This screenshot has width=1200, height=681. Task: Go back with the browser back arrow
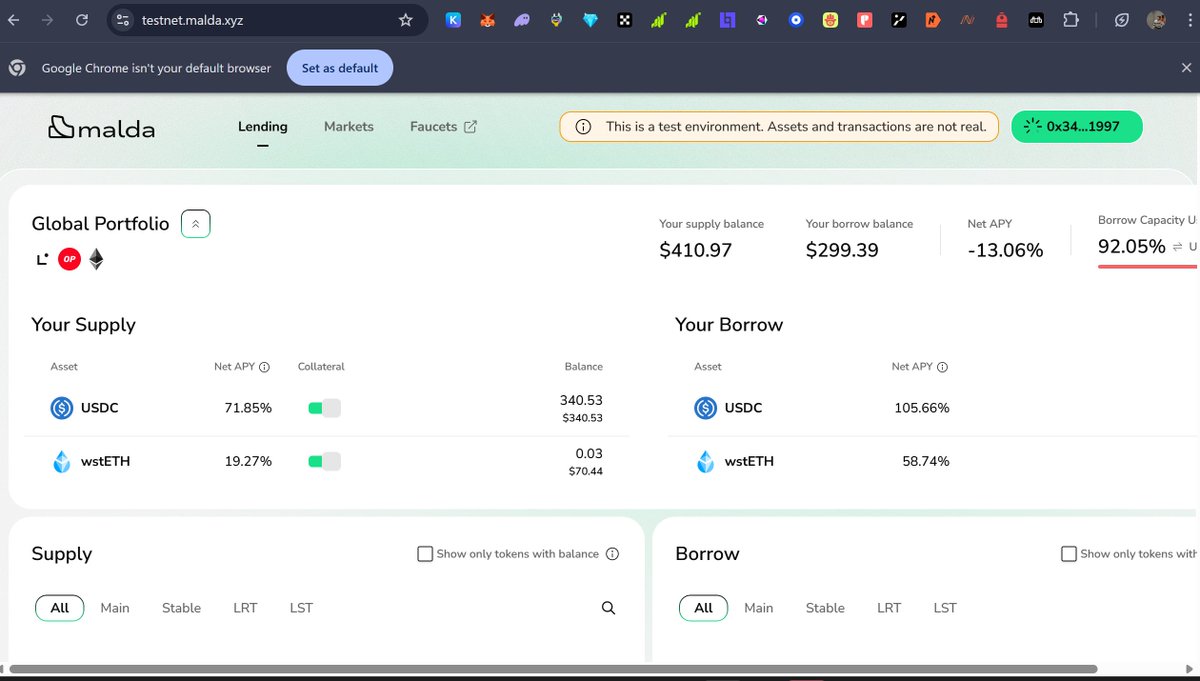point(13,20)
